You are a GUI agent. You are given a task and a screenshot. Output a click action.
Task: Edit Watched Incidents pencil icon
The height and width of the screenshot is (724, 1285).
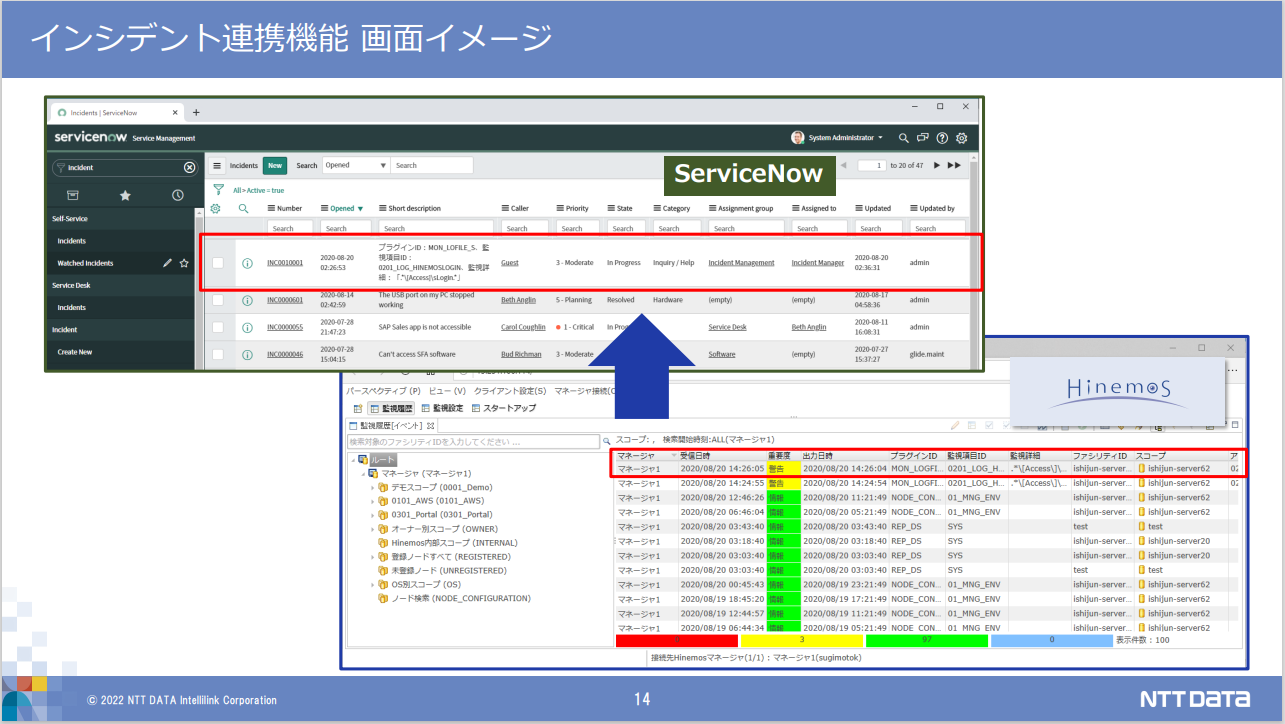pos(167,263)
